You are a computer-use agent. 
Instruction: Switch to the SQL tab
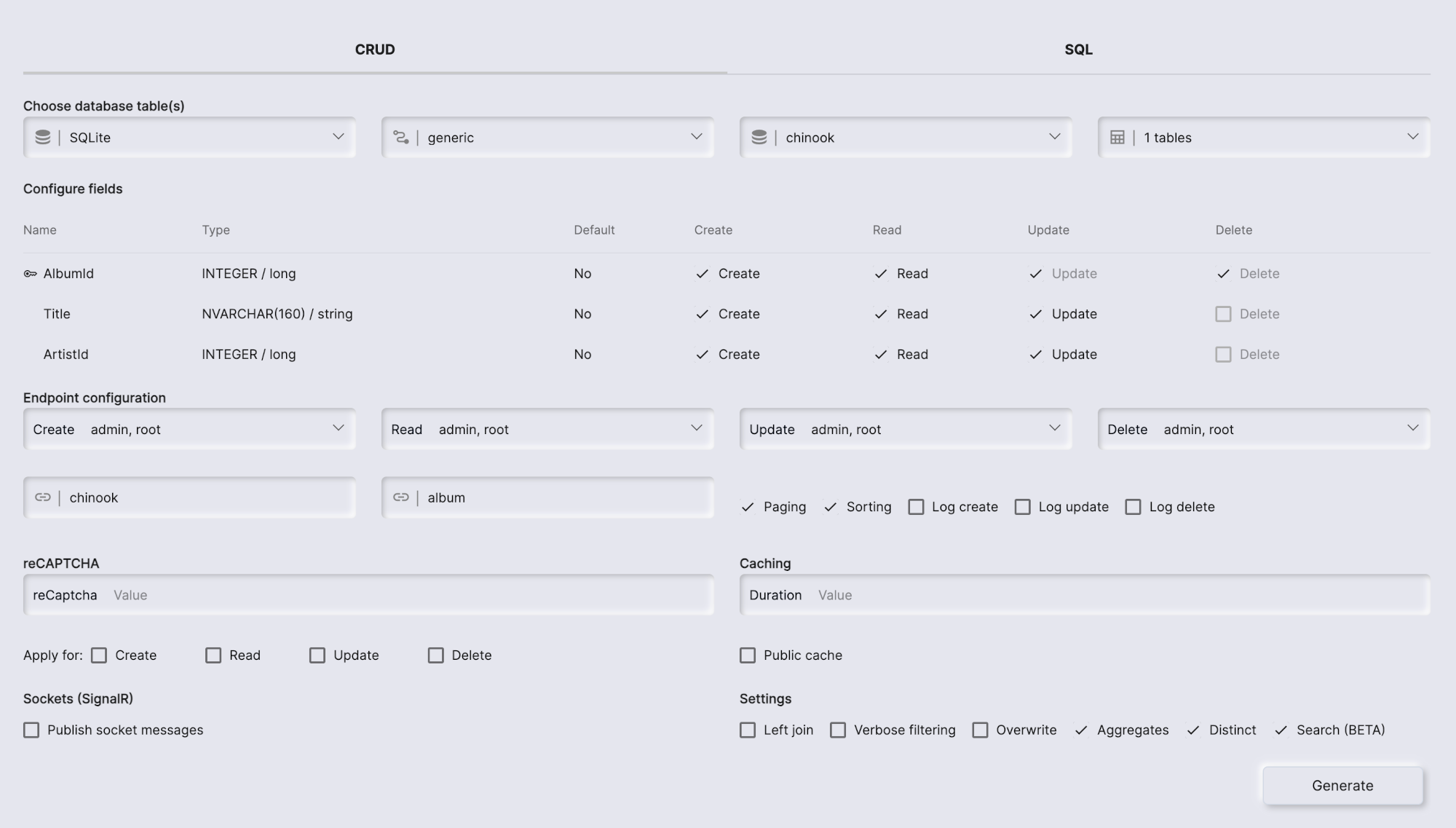pos(1078,50)
